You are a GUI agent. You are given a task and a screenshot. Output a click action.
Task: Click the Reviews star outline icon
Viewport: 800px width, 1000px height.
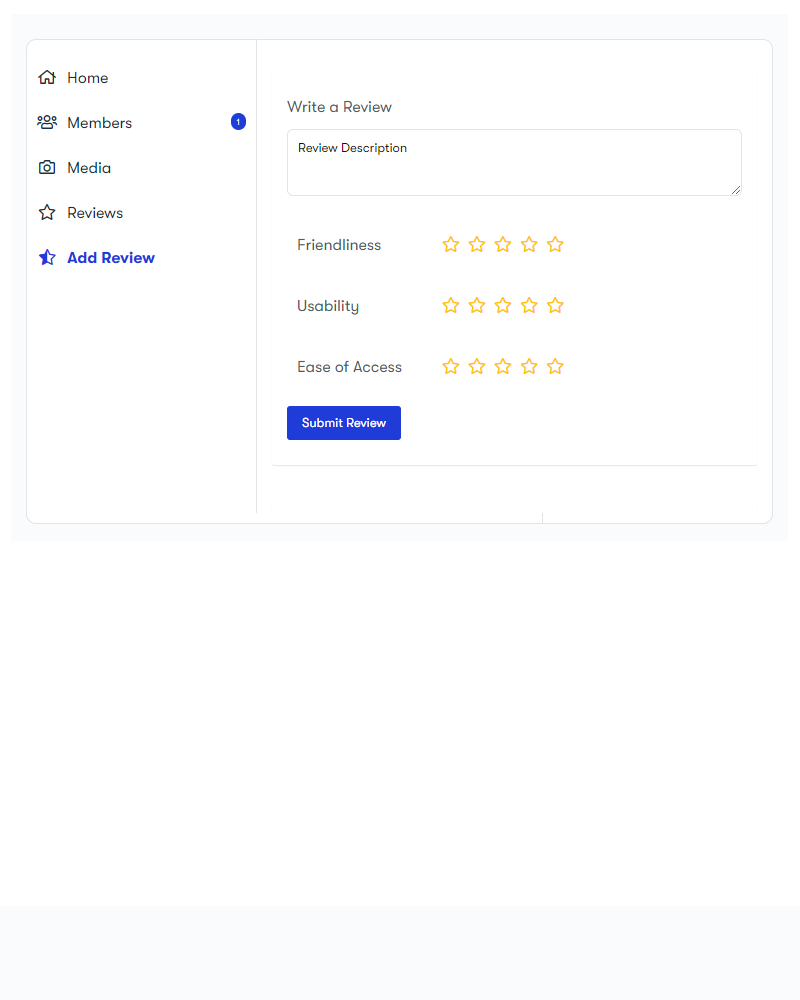click(x=47, y=213)
